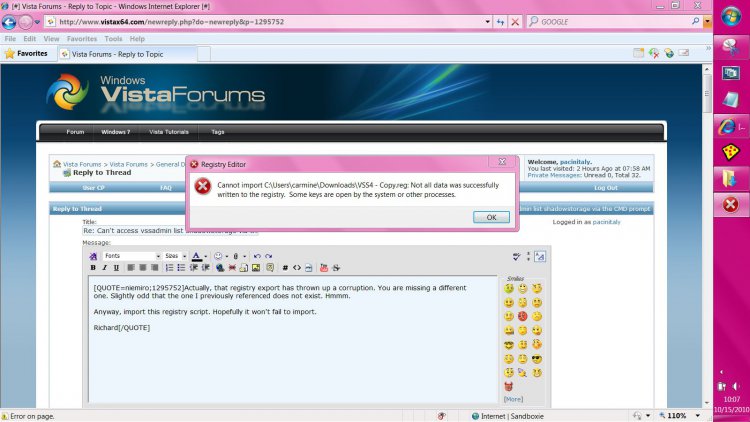Insert the red angry smiley
The height and width of the screenshot is (422, 750).
pos(522,316)
